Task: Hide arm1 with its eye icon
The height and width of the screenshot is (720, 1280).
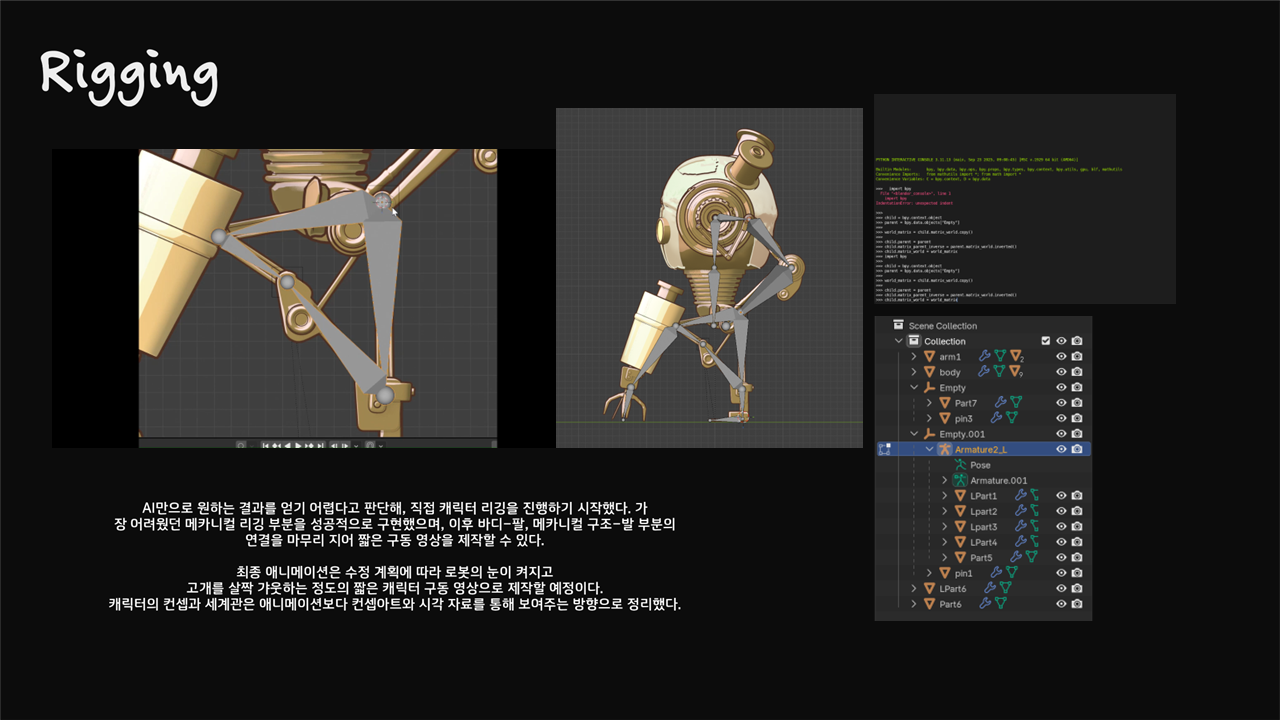Action: pyautogui.click(x=1061, y=356)
